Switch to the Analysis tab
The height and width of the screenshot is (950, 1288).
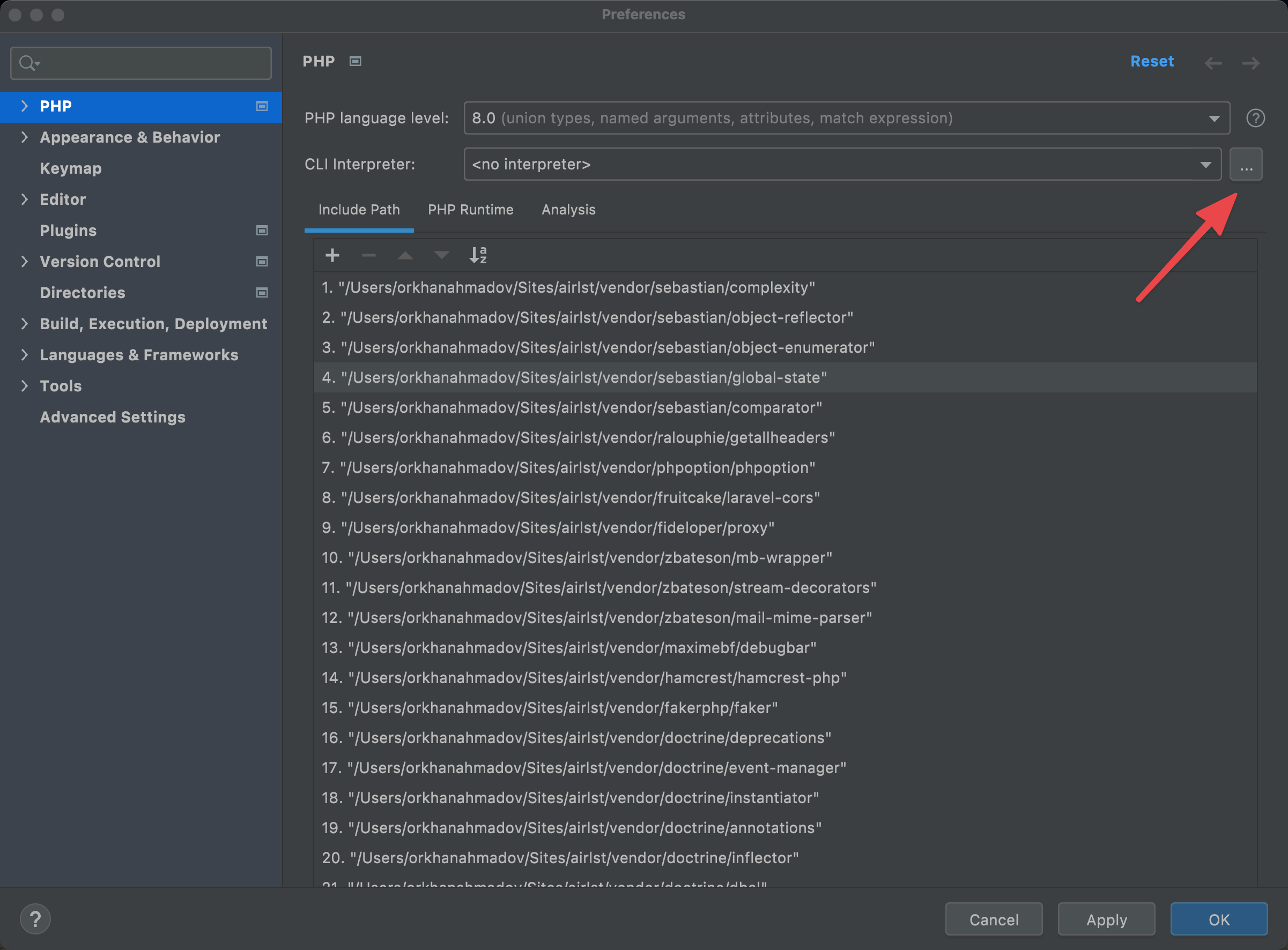tap(568, 210)
